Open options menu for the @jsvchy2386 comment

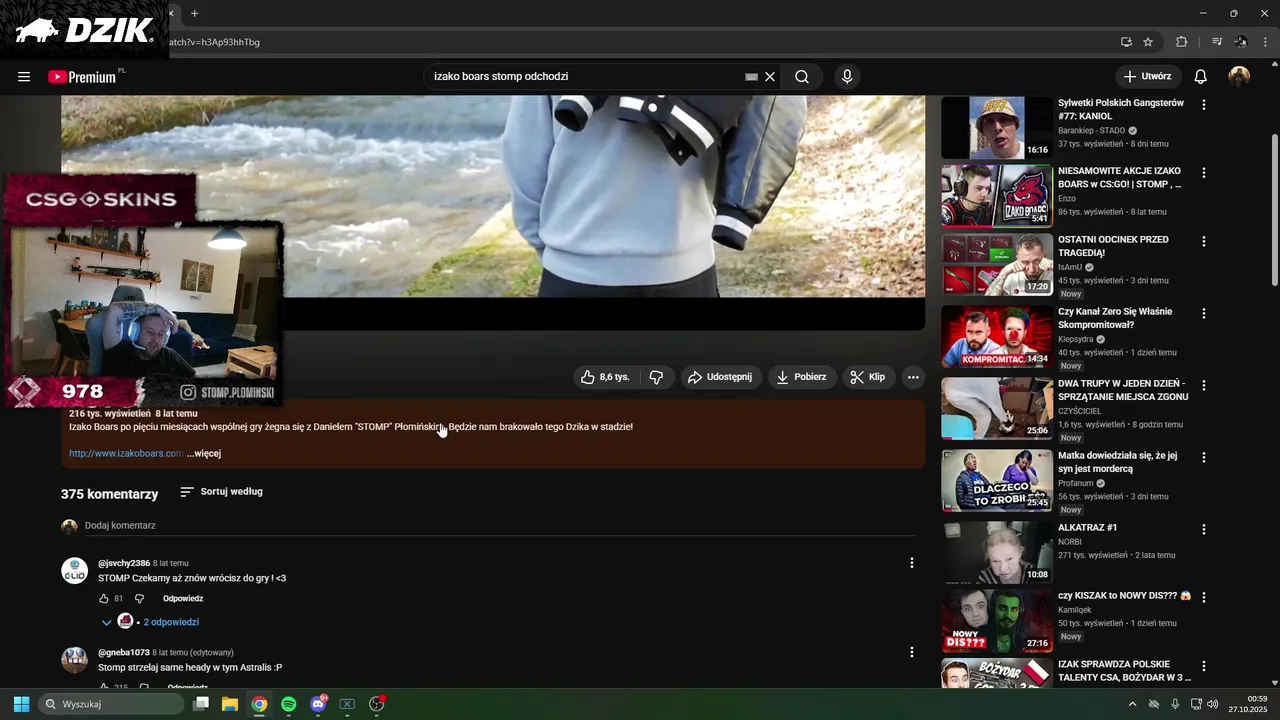pyautogui.click(x=911, y=563)
